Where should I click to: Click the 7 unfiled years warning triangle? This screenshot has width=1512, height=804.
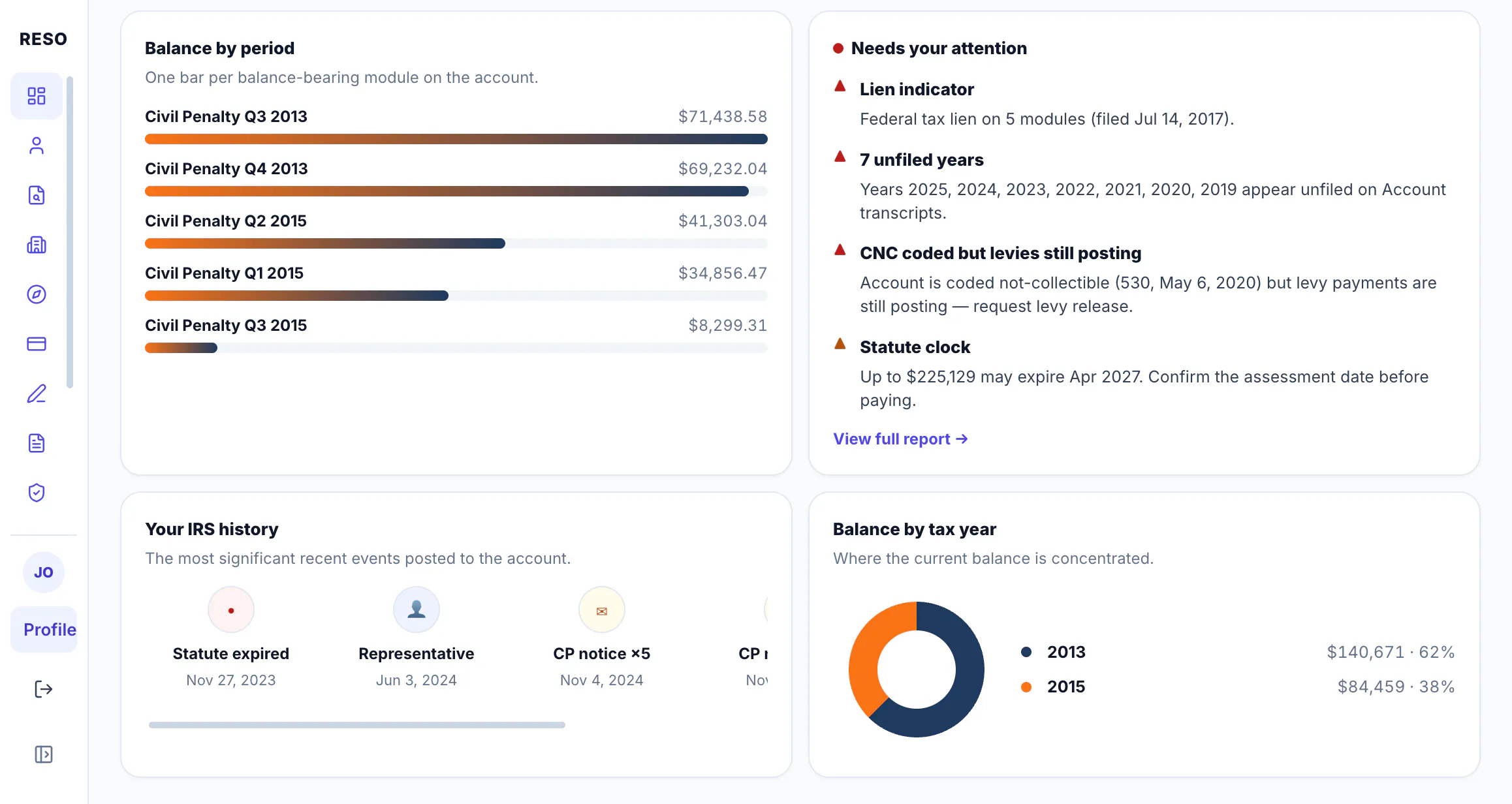[840, 157]
